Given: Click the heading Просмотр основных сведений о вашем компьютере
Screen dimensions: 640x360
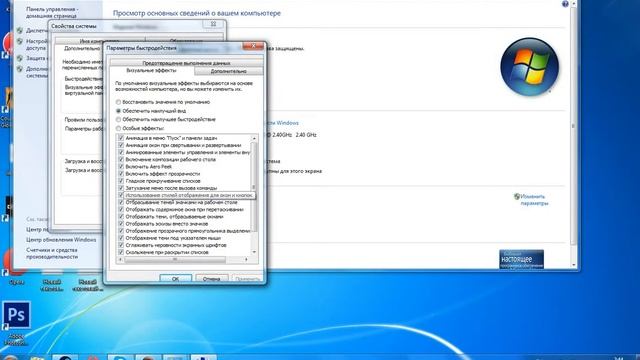Looking at the screenshot, I should point(197,13).
